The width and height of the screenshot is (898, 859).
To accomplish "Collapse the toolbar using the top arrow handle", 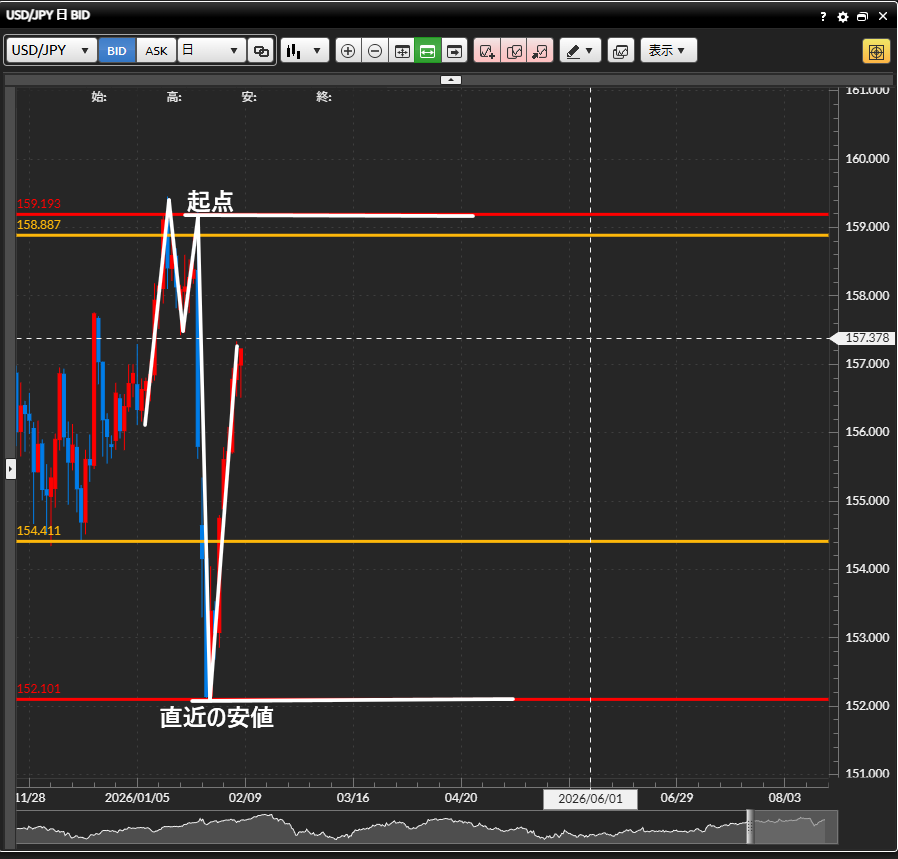I will coord(450,79).
